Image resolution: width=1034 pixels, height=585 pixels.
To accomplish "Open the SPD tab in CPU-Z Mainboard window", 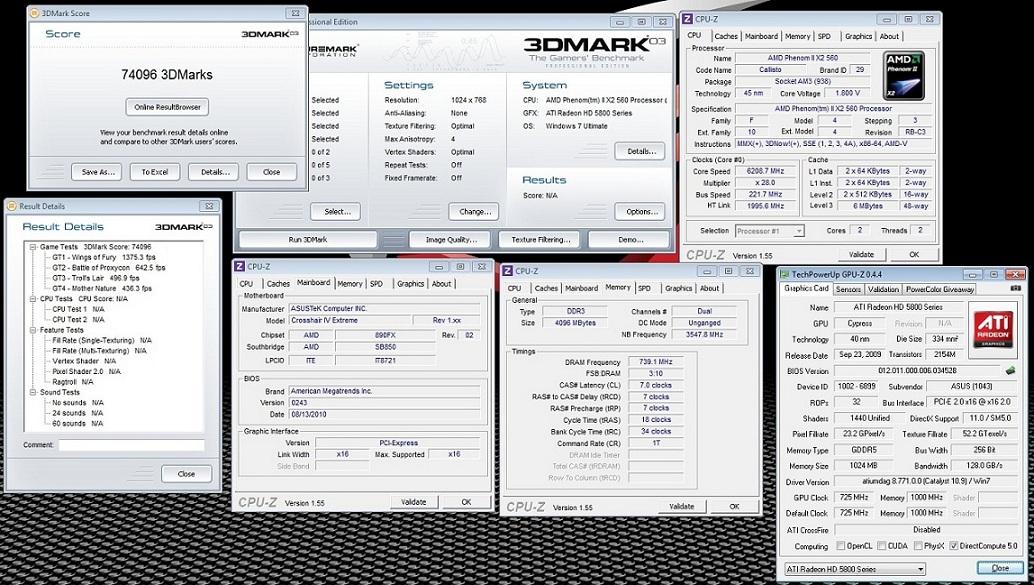I will pyautogui.click(x=376, y=284).
